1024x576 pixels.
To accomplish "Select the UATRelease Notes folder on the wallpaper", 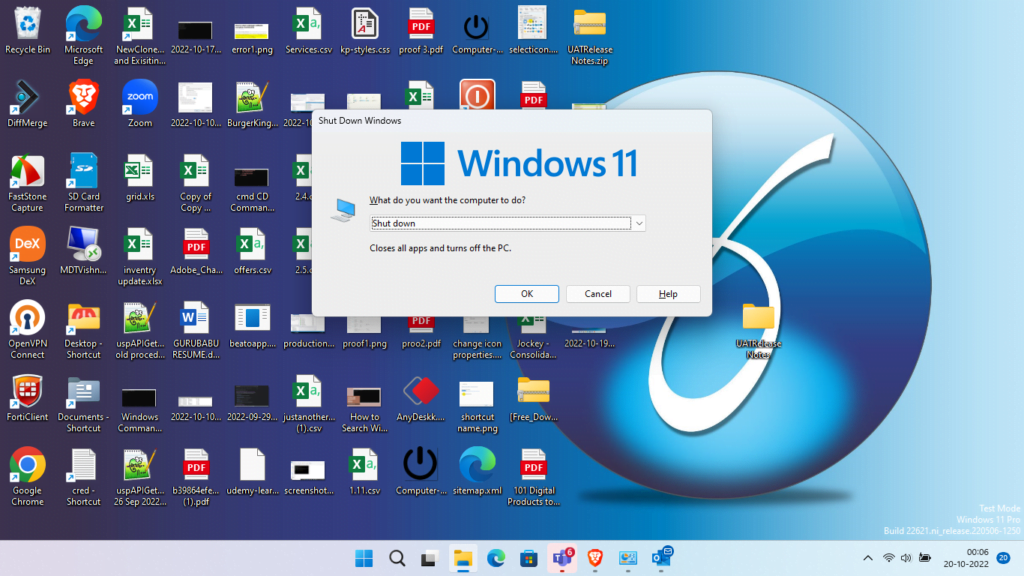I will click(758, 330).
